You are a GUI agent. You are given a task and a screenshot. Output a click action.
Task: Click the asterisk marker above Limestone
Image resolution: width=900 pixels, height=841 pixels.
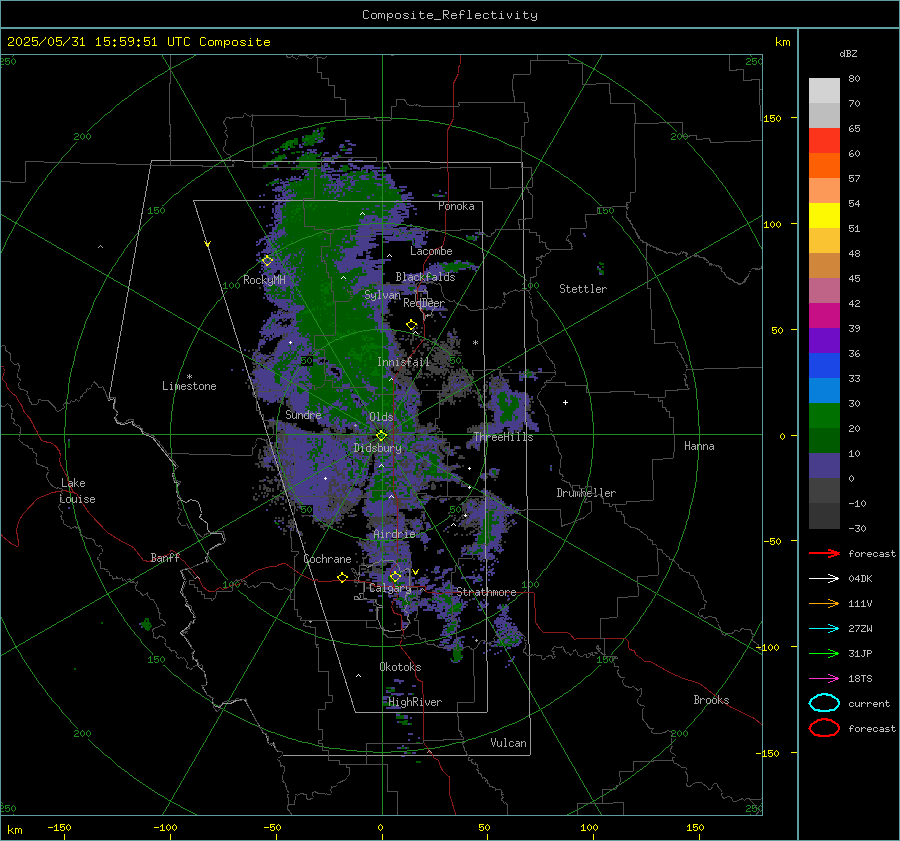tap(189, 377)
